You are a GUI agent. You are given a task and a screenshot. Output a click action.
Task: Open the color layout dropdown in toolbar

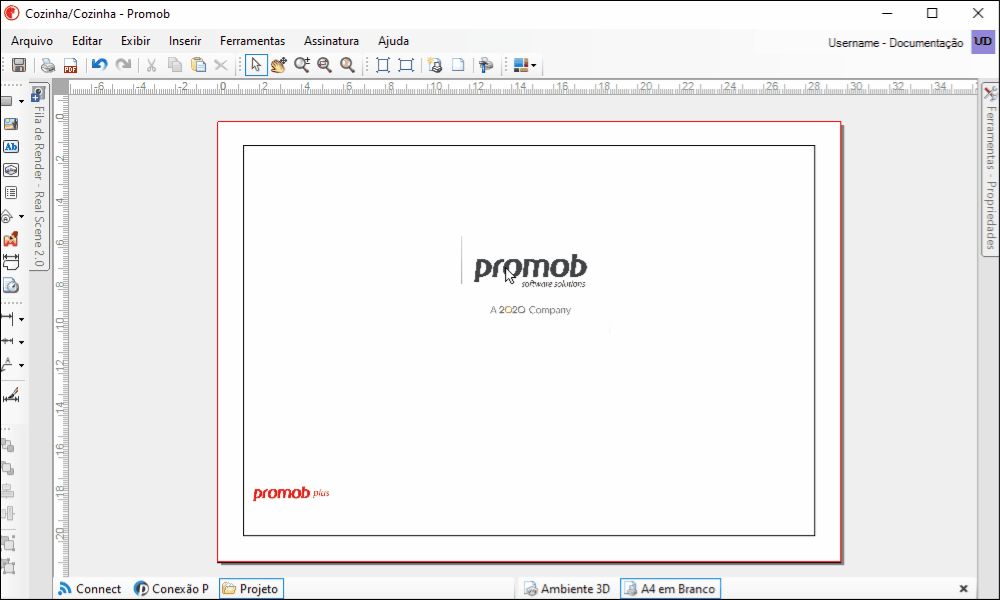click(533, 66)
